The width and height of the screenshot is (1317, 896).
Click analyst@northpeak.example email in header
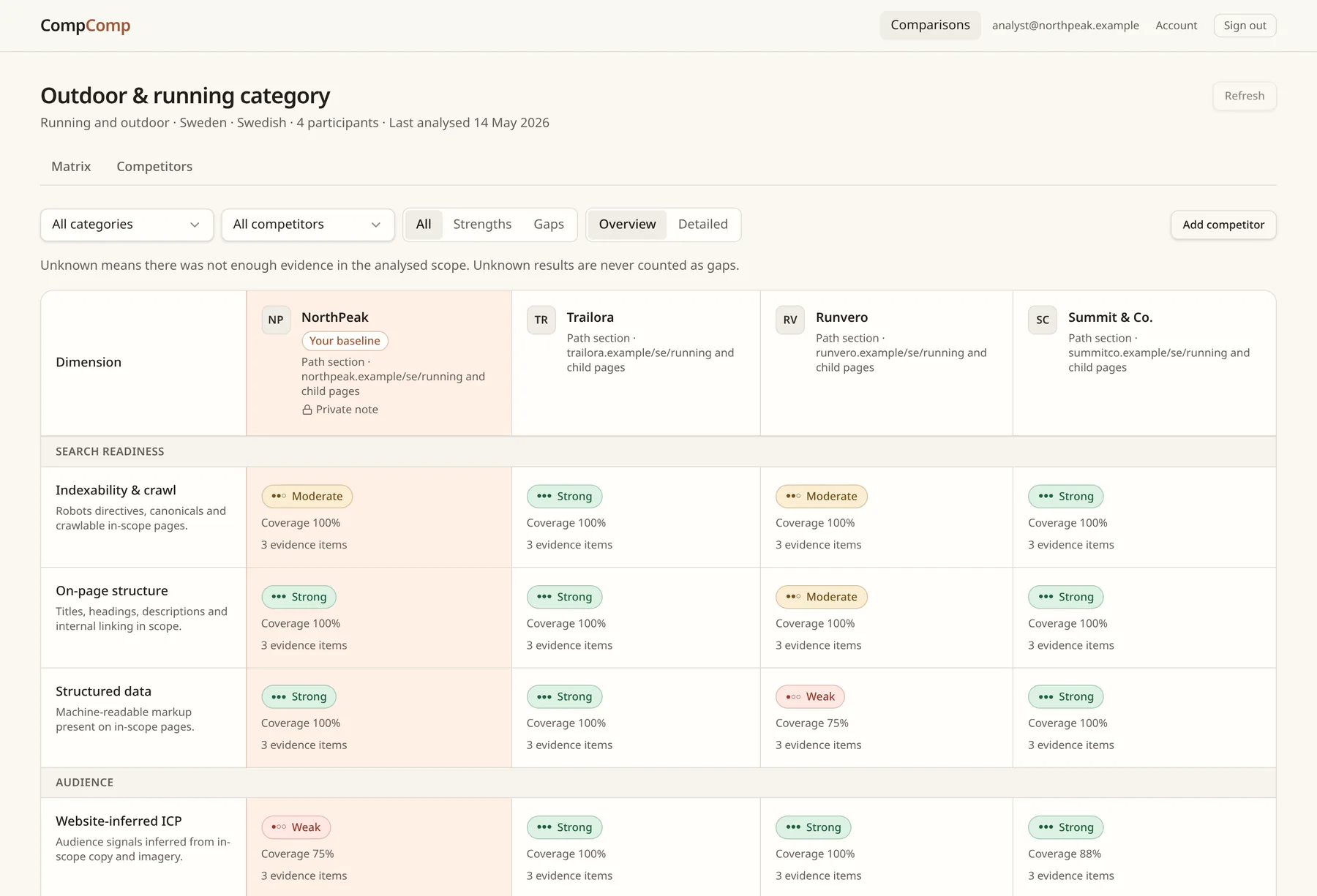point(1065,26)
